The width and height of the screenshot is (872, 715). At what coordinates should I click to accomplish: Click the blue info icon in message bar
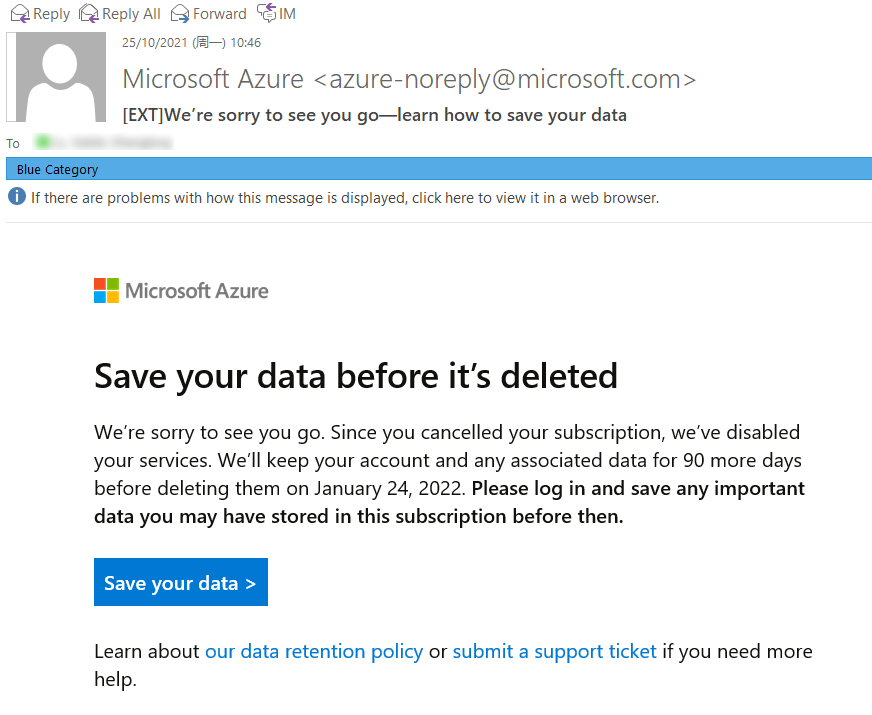coord(17,197)
